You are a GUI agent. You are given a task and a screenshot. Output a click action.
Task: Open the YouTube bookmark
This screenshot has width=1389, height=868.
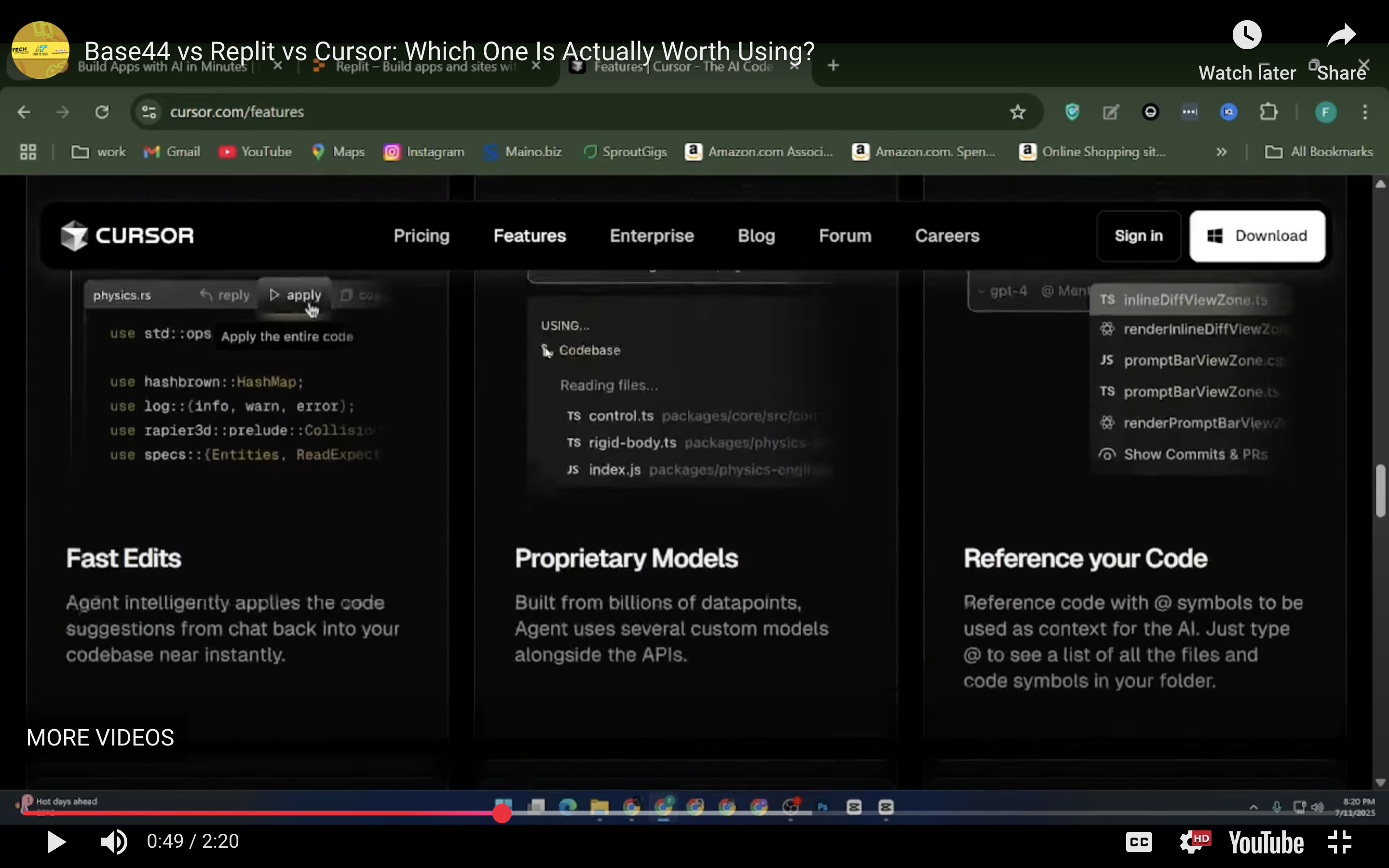256,152
